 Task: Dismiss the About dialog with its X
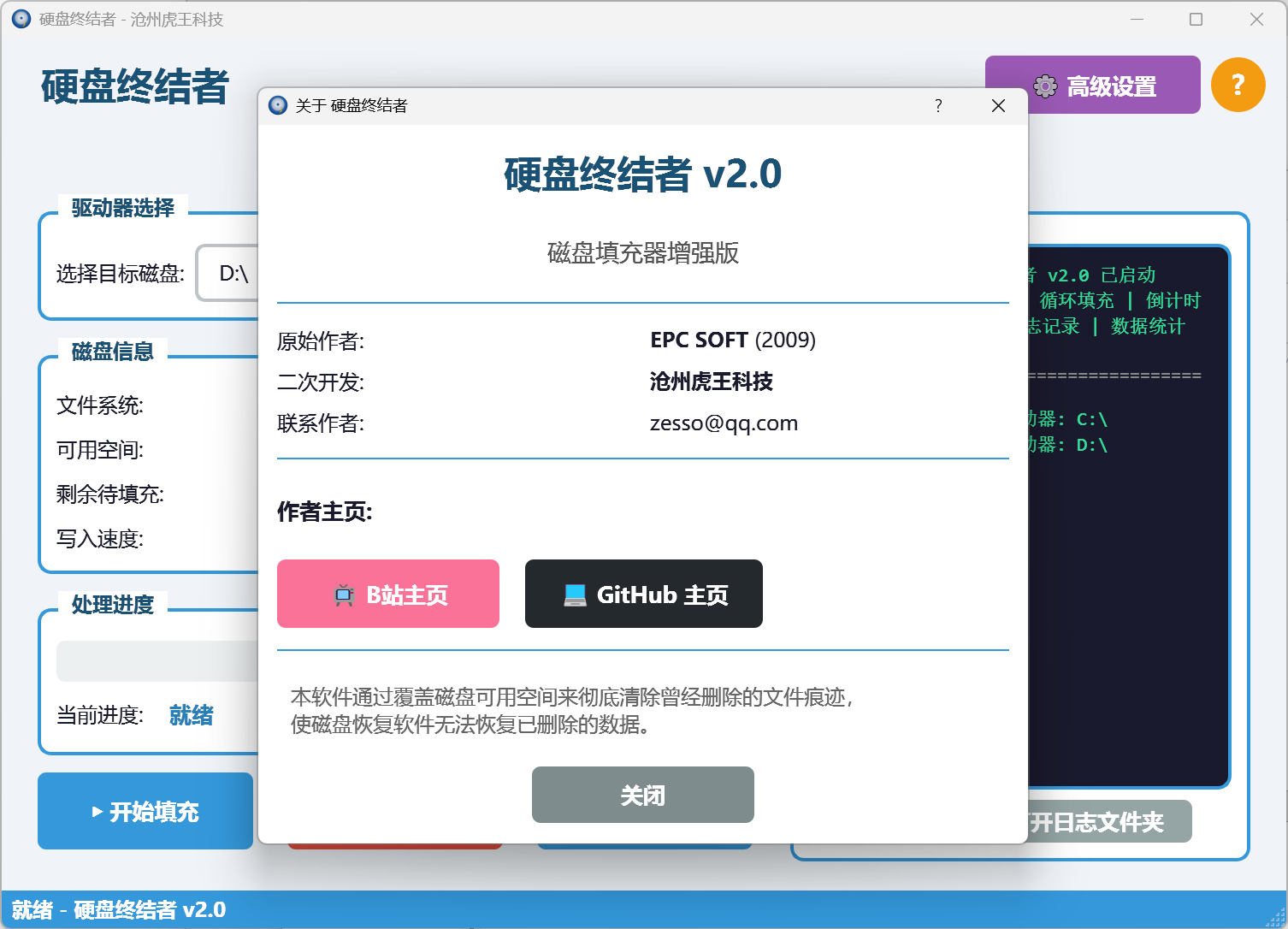click(997, 105)
